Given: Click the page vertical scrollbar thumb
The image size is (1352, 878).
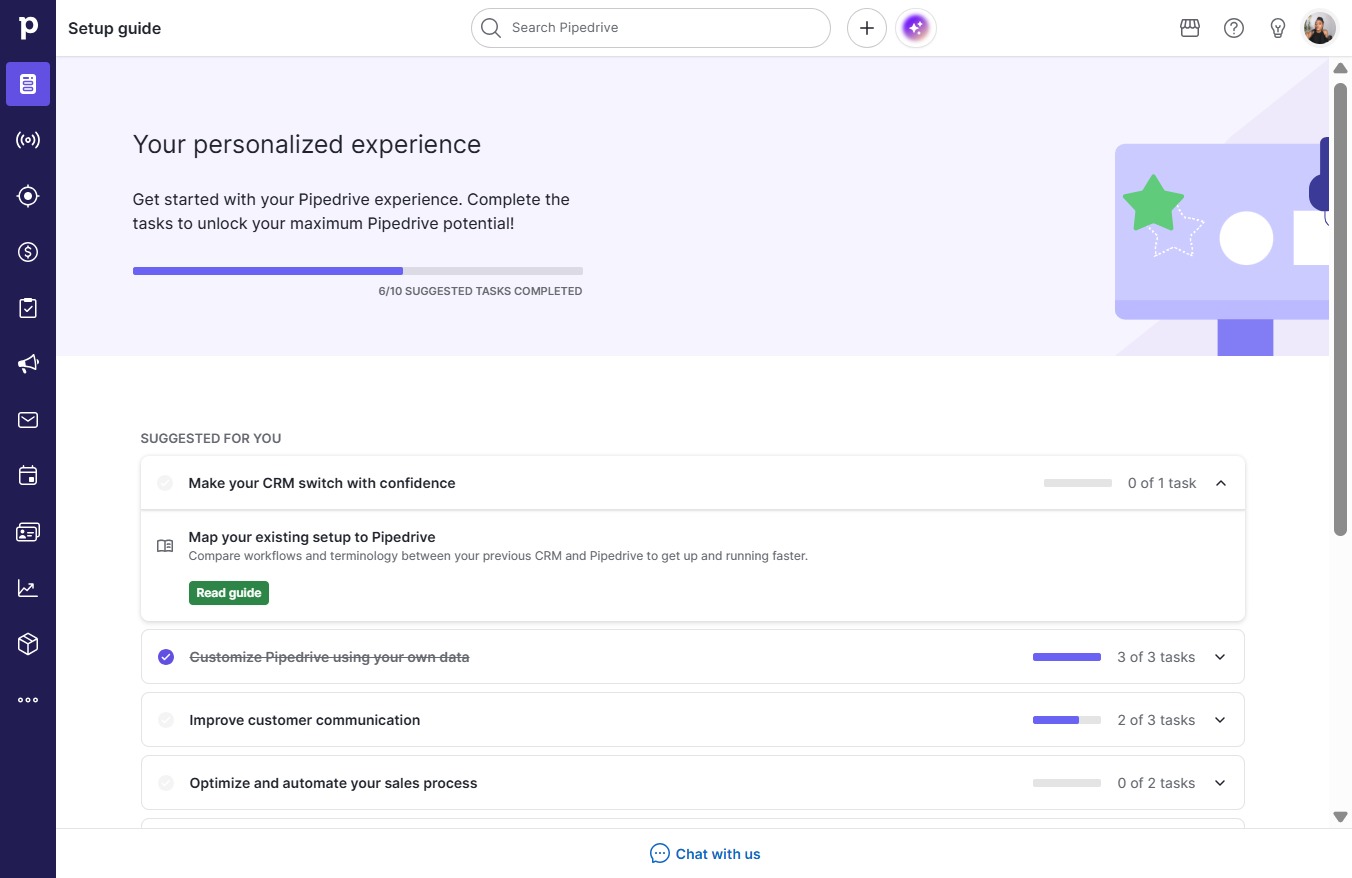Looking at the screenshot, I should 1341,309.
